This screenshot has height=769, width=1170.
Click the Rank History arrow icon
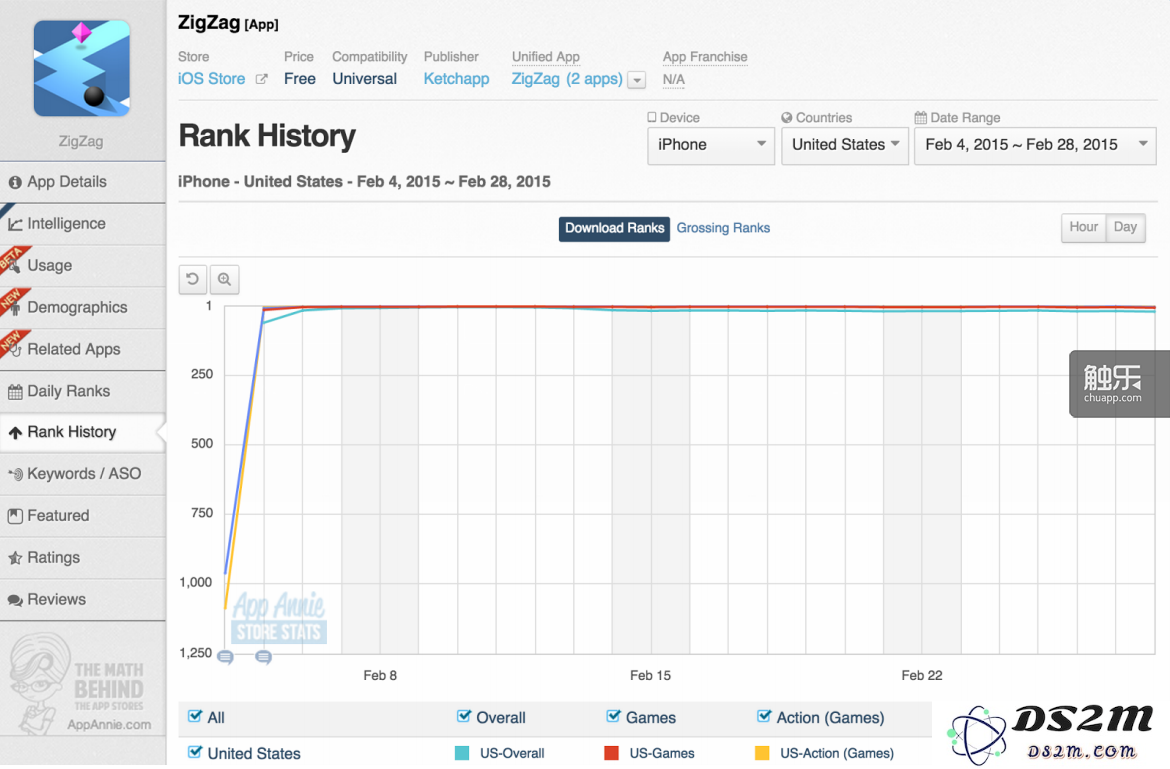tap(15, 433)
